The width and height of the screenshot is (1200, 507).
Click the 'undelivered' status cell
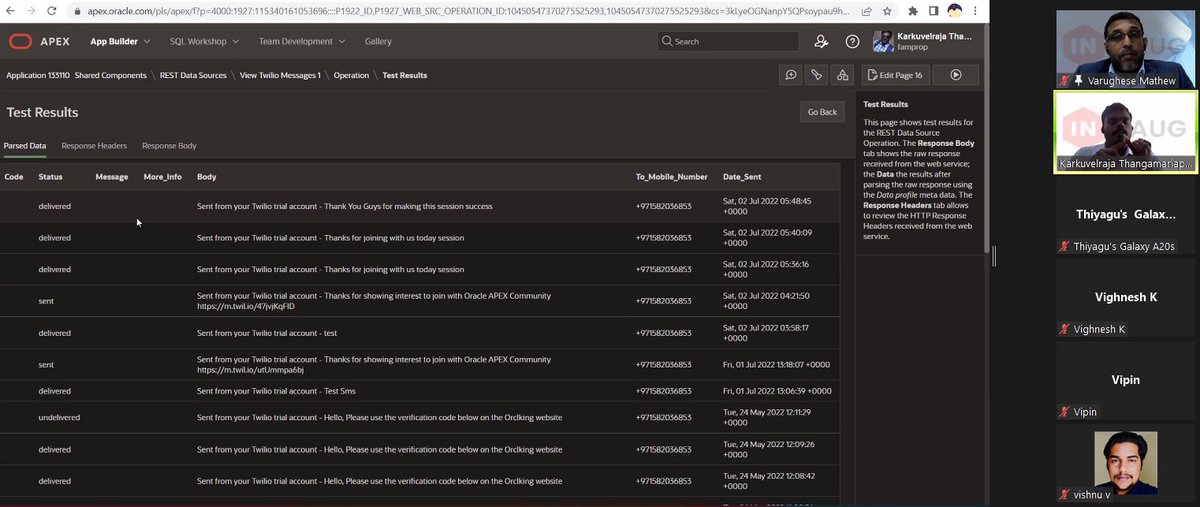[x=59, y=417]
